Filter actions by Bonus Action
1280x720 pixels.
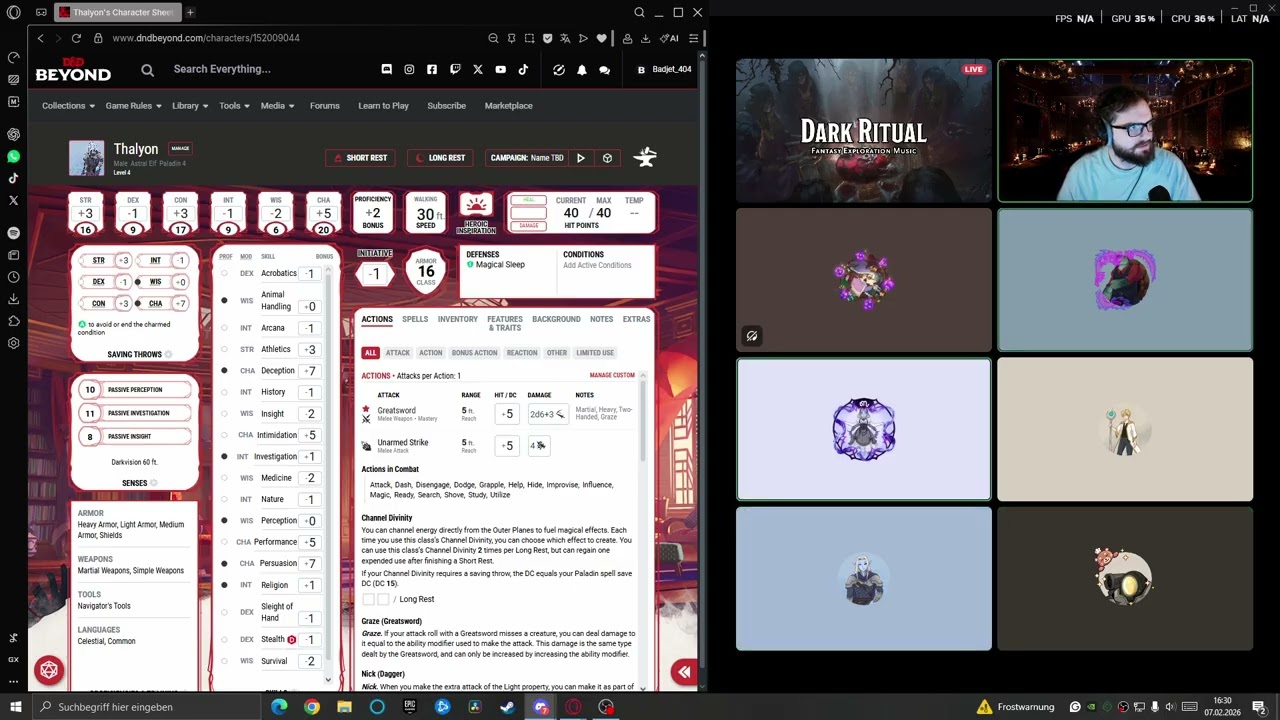474,353
